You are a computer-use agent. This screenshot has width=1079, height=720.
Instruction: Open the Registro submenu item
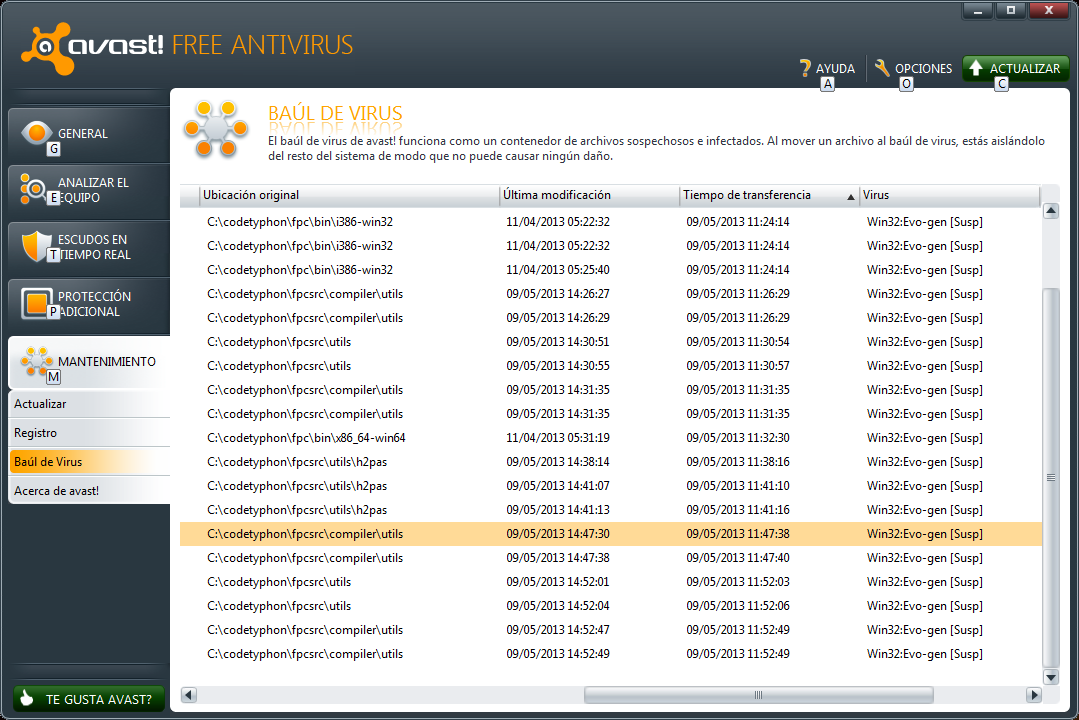89,433
